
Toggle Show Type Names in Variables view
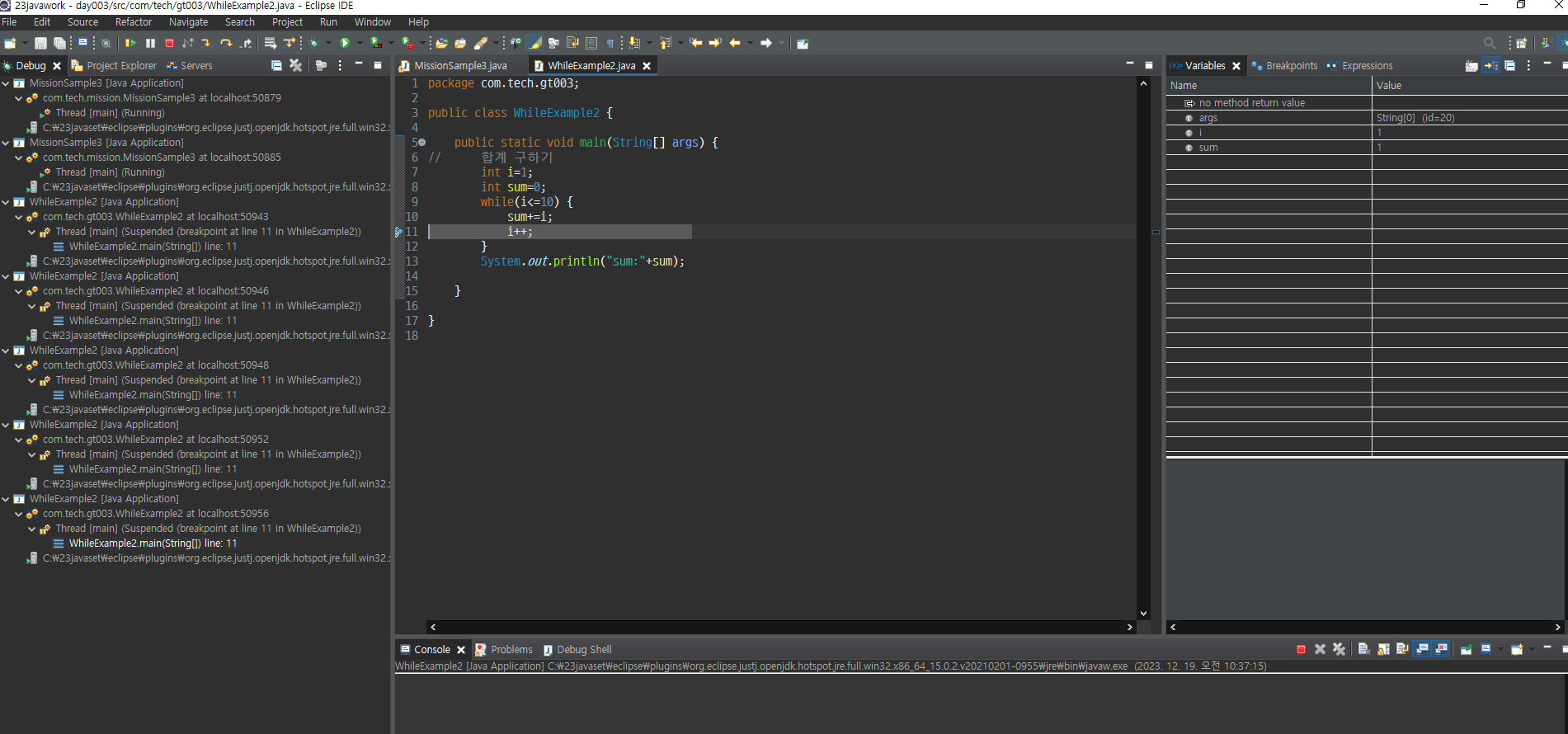[x=1471, y=65]
